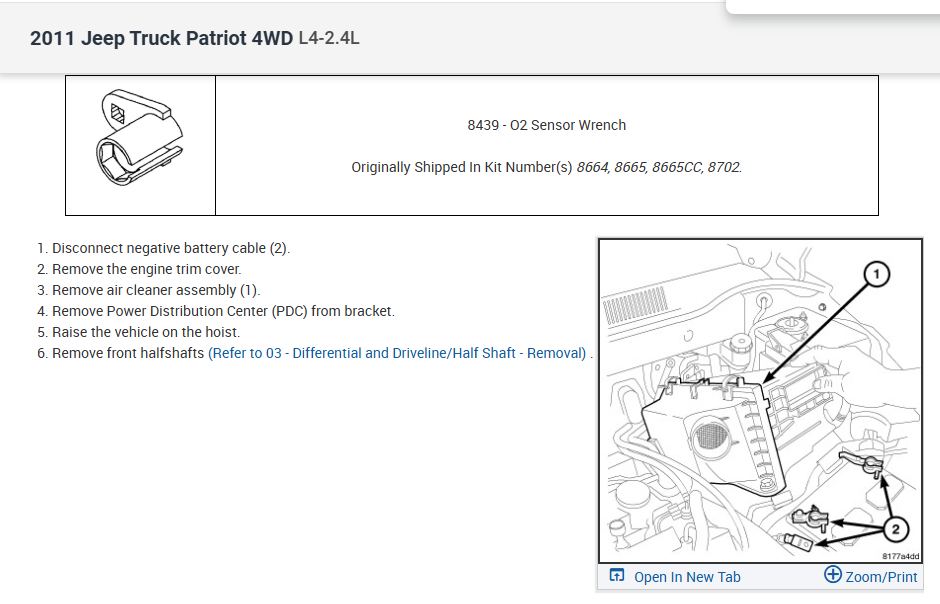Click the Originally Shipped In Kit Numbers line
The width and height of the screenshot is (940, 604).
tap(546, 167)
